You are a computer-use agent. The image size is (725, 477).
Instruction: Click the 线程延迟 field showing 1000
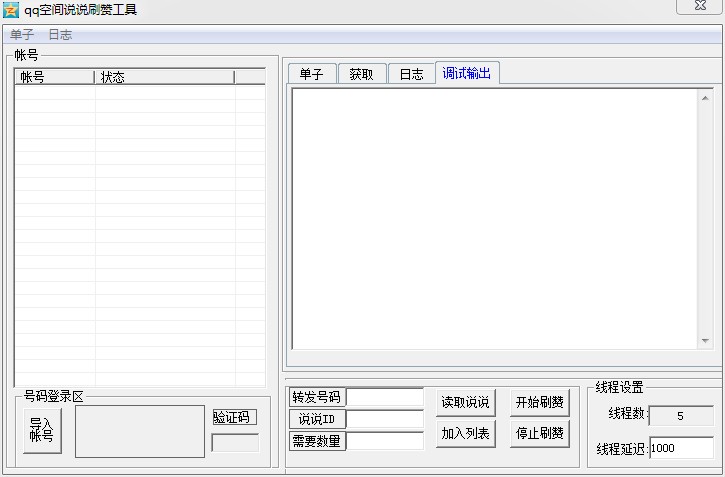point(681,448)
